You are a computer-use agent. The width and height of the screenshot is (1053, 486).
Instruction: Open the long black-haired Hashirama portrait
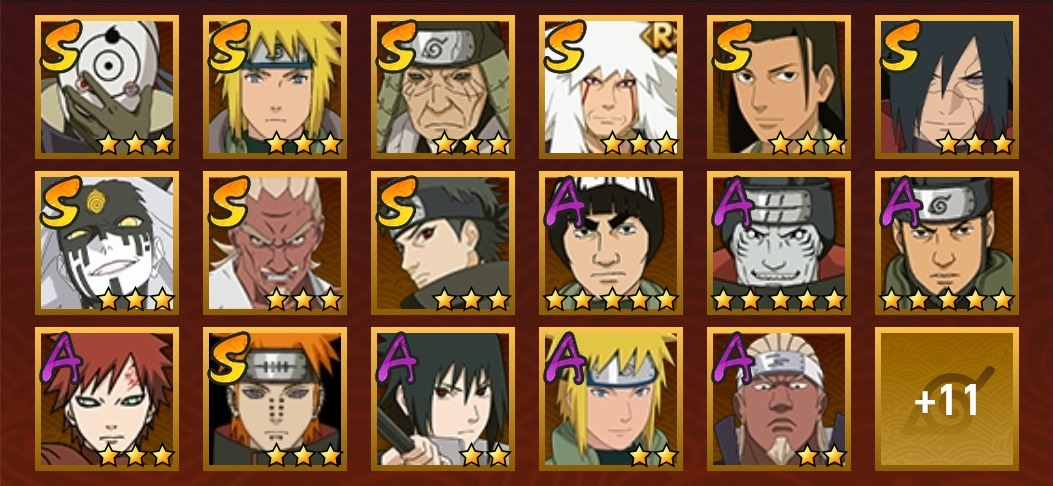[779, 87]
